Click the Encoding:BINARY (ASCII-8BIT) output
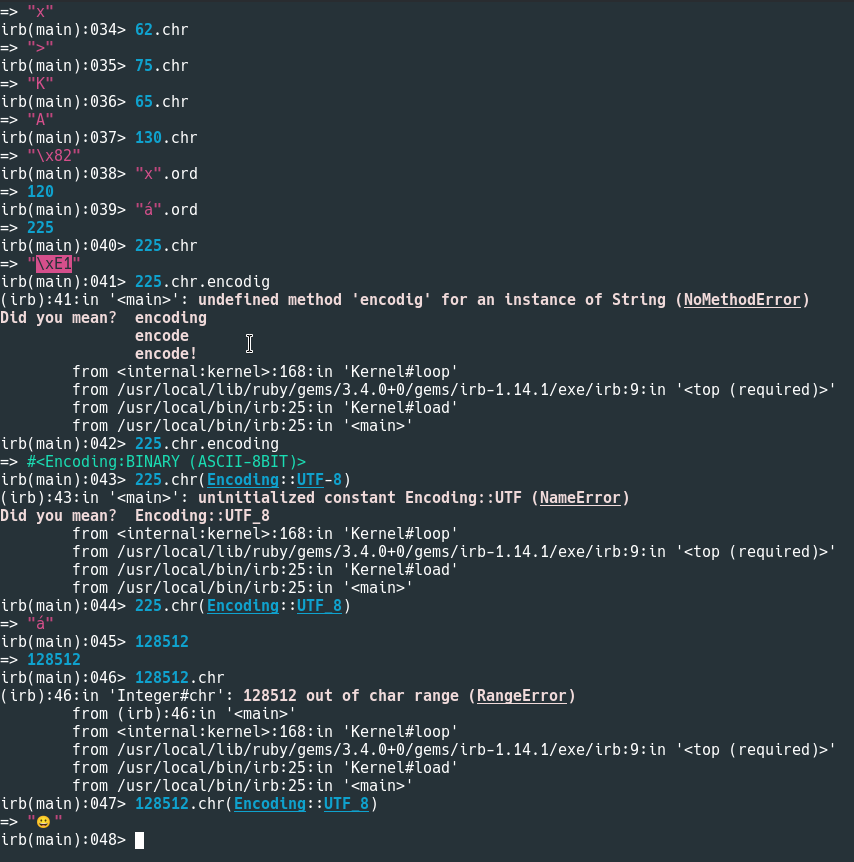 (x=166, y=462)
